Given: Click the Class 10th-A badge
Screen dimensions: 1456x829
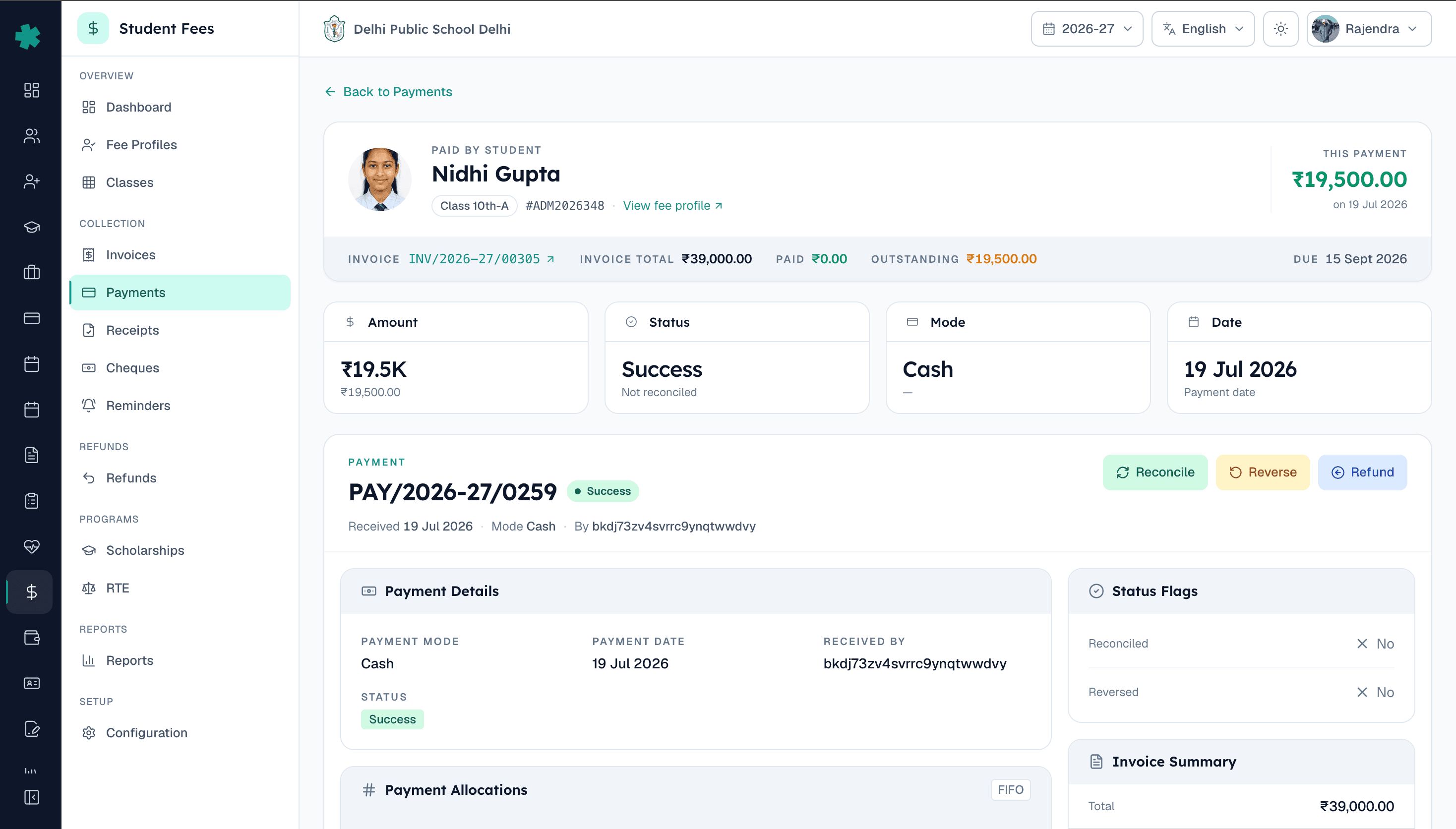Looking at the screenshot, I should tap(474, 206).
